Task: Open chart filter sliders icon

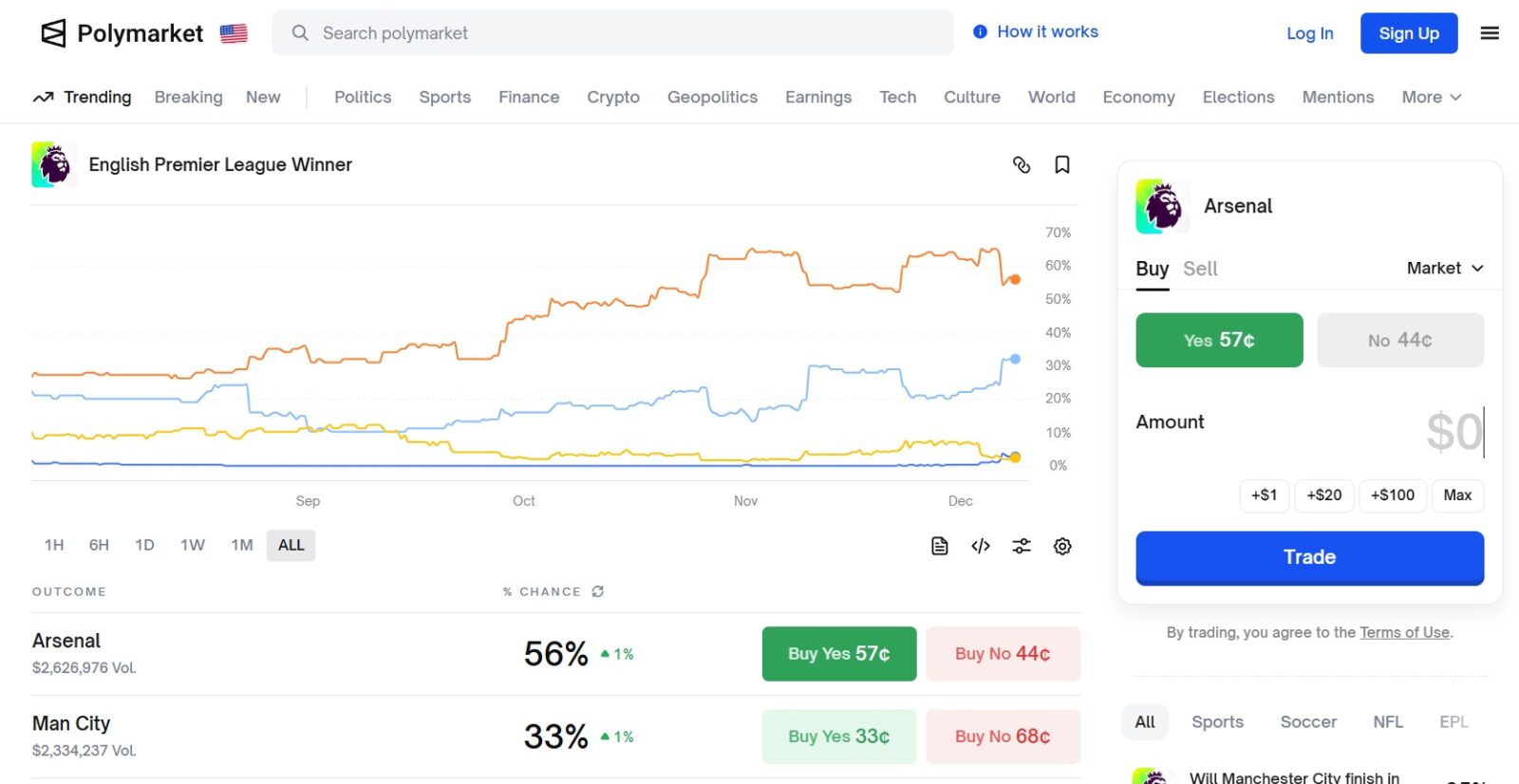Action: click(1022, 546)
